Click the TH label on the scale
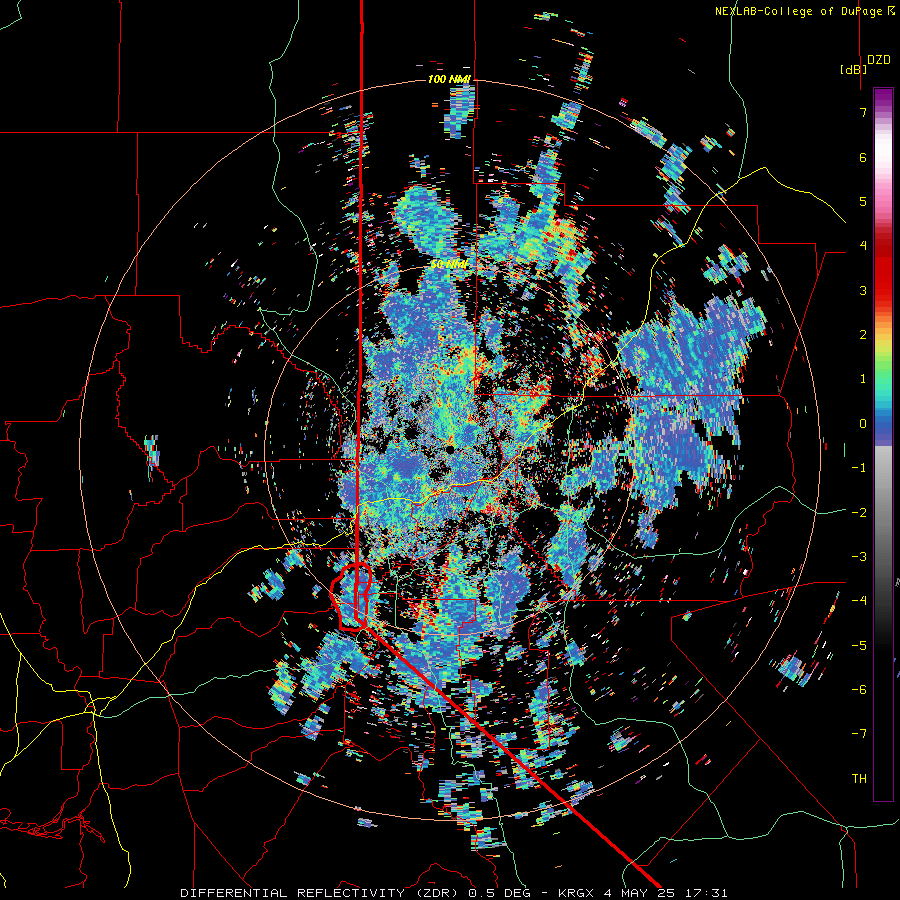The height and width of the screenshot is (900, 900). tap(859, 778)
